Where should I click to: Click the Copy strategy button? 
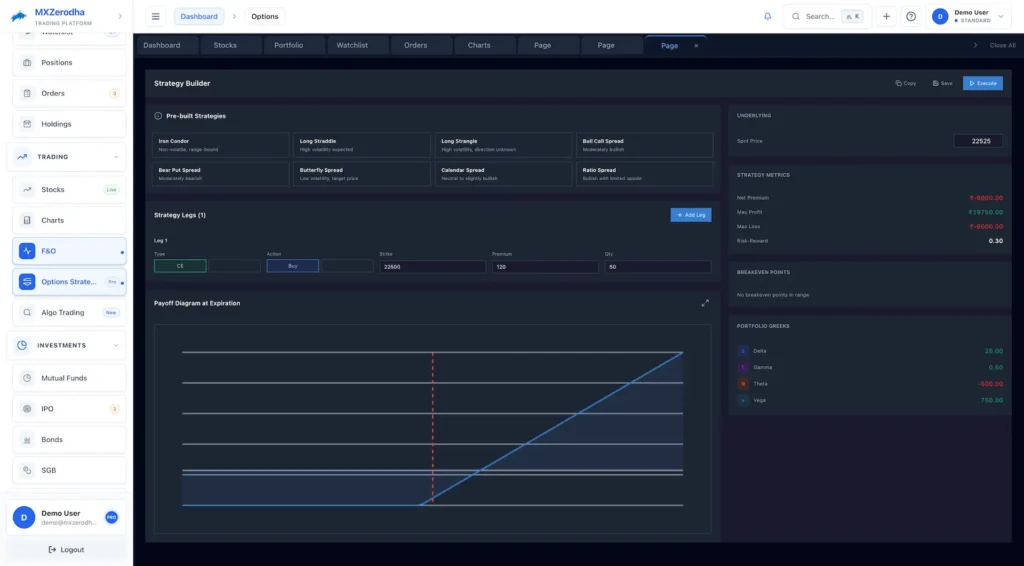coord(906,84)
